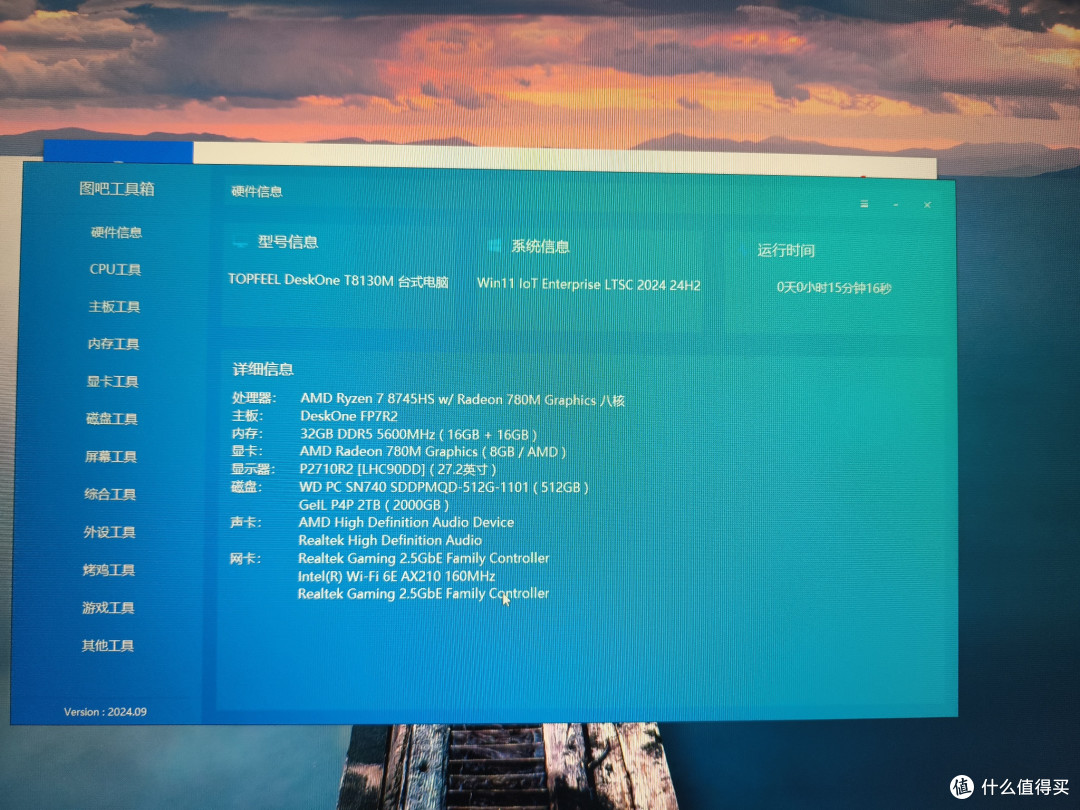Viewport: 1080px width, 810px height.
Task: Click the WD PC SN740 disk line
Action: 444,487
